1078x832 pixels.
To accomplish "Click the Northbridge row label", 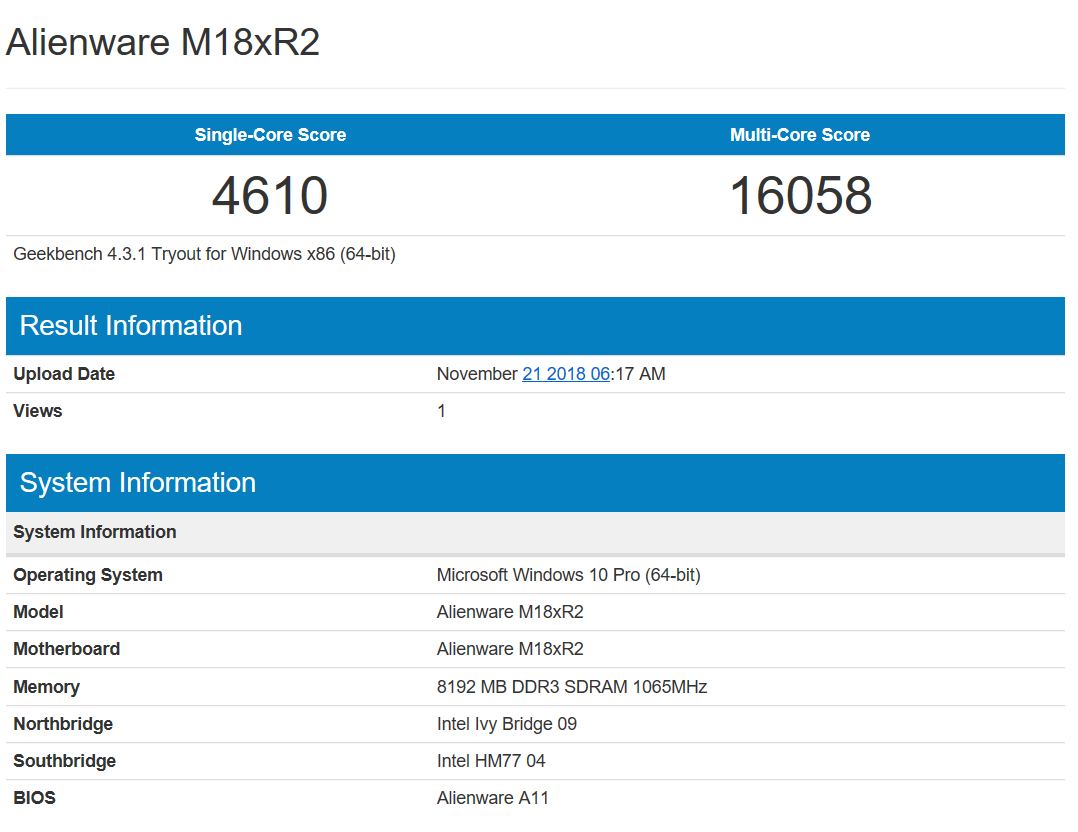I will point(63,724).
